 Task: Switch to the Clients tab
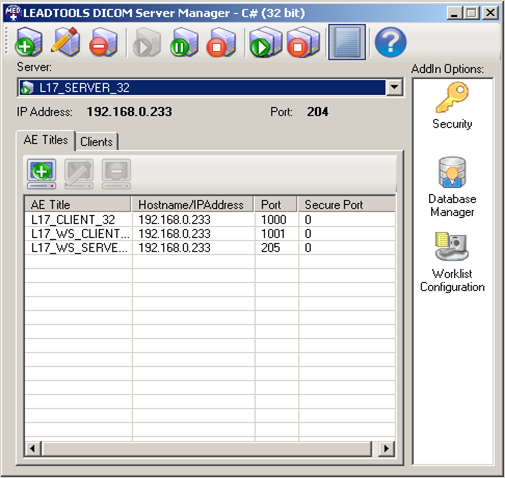click(x=96, y=142)
